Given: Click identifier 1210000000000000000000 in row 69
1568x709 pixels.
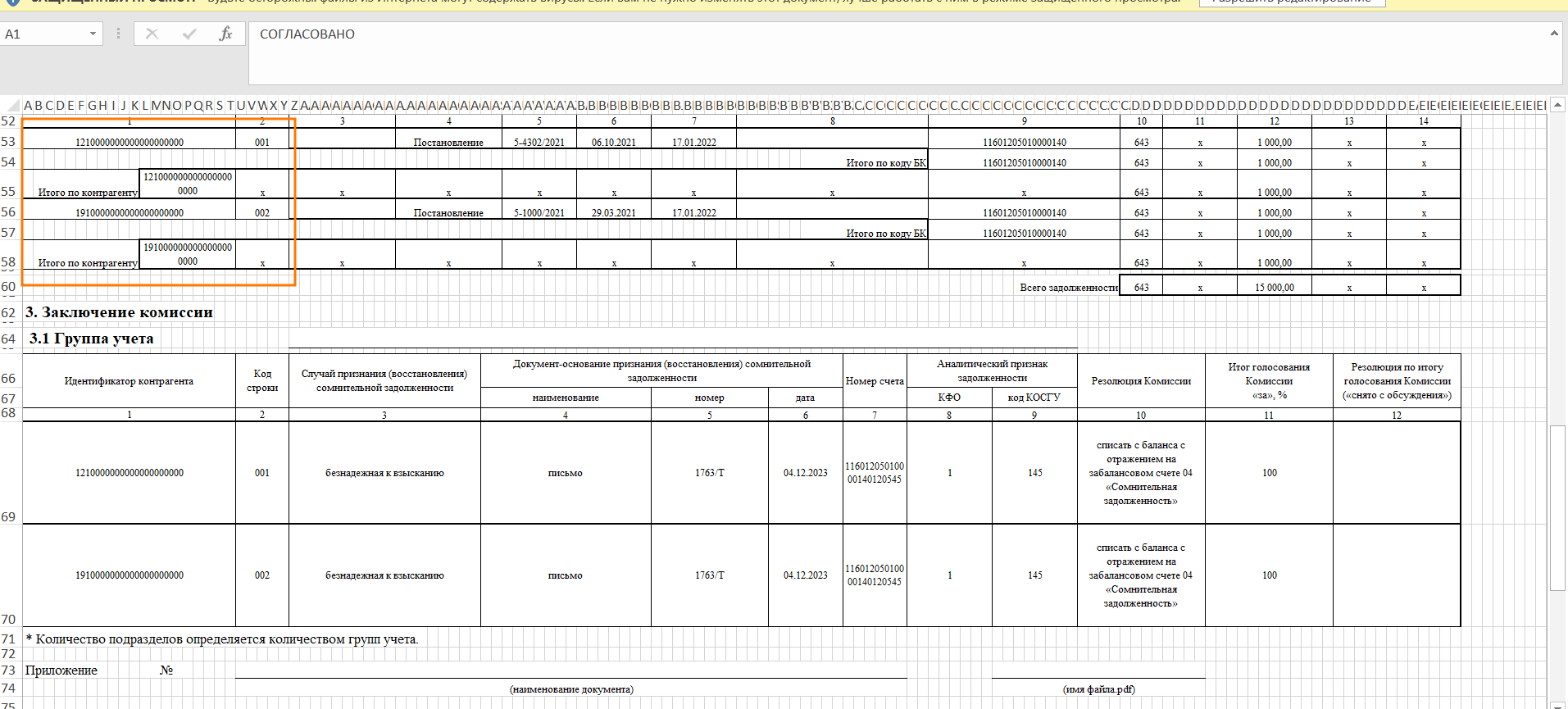Looking at the screenshot, I should pyautogui.click(x=130, y=473).
